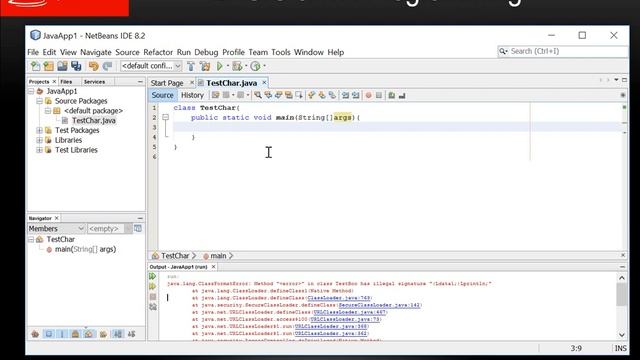Expand the Libraries node
The width and height of the screenshot is (640, 360).
(40, 140)
